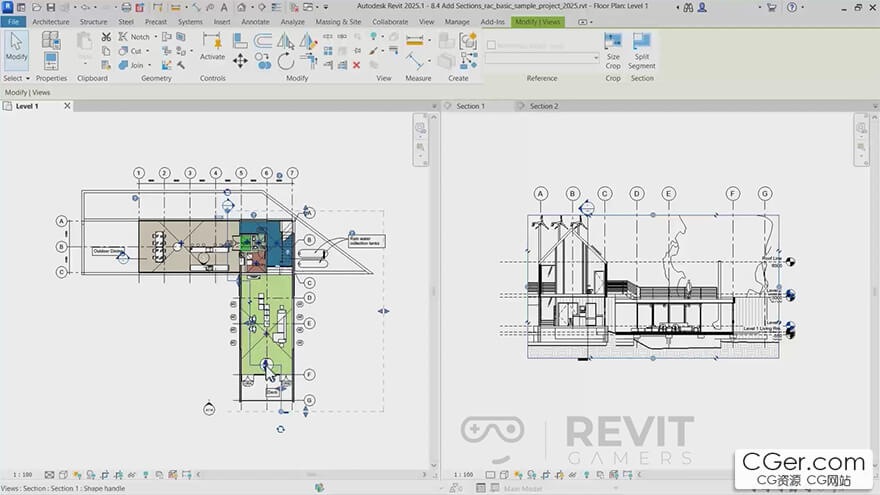The width and height of the screenshot is (880, 495).
Task: Click Close Inactive Views icon
Action: pos(294,7)
